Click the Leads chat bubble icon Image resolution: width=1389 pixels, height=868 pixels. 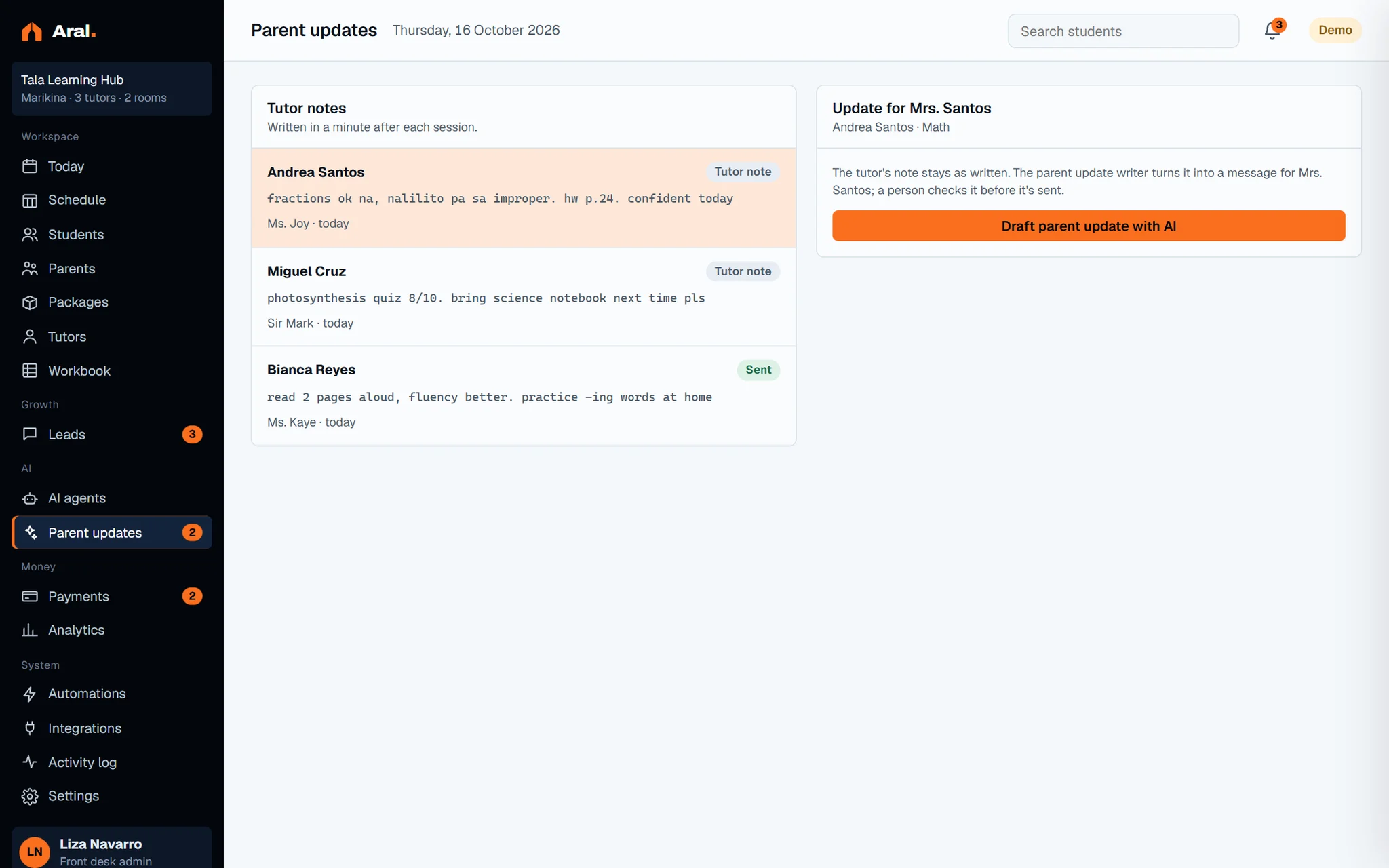click(x=30, y=434)
